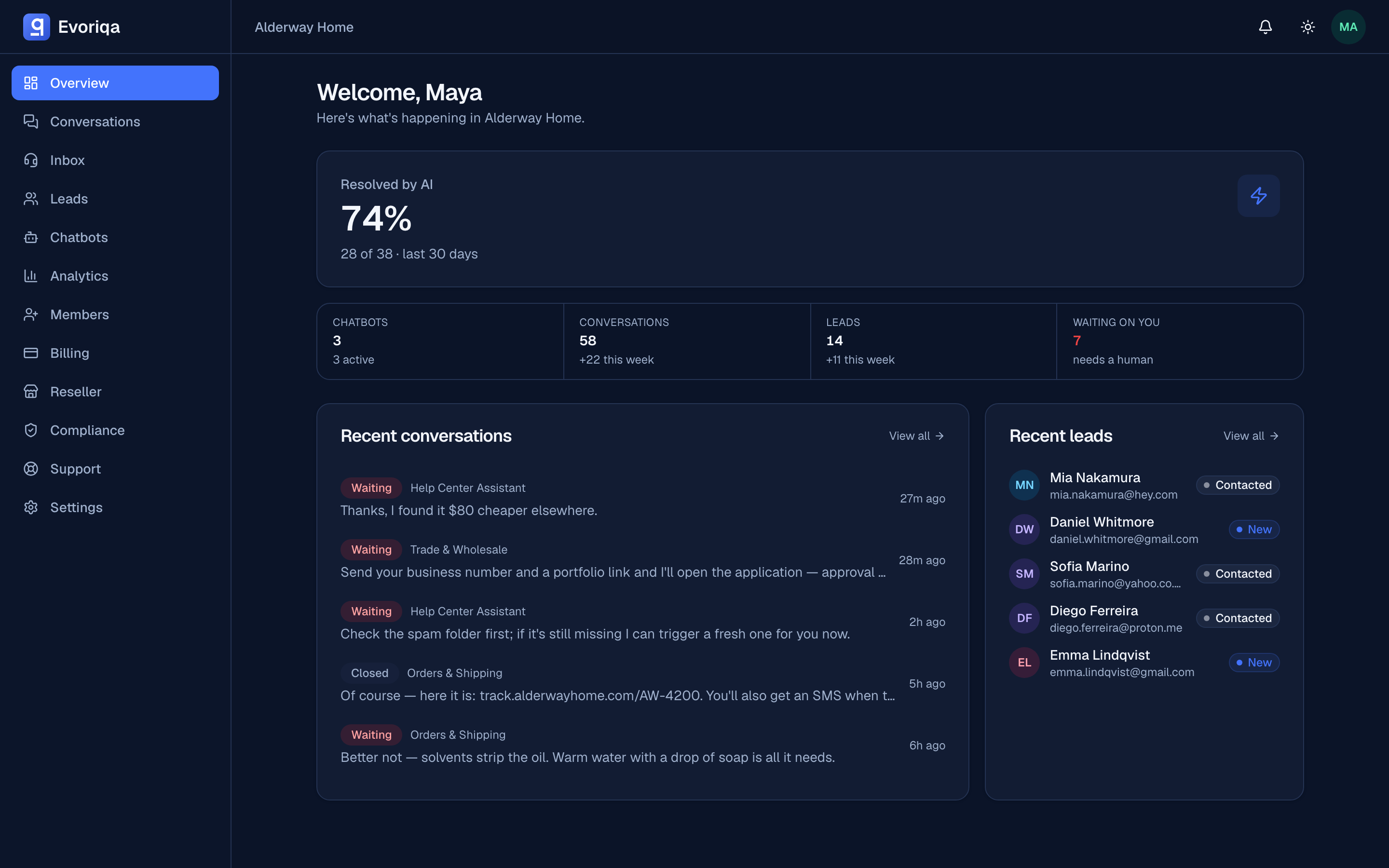The height and width of the screenshot is (868, 1389).
Task: Click the Chatbots robot icon
Action: click(31, 237)
